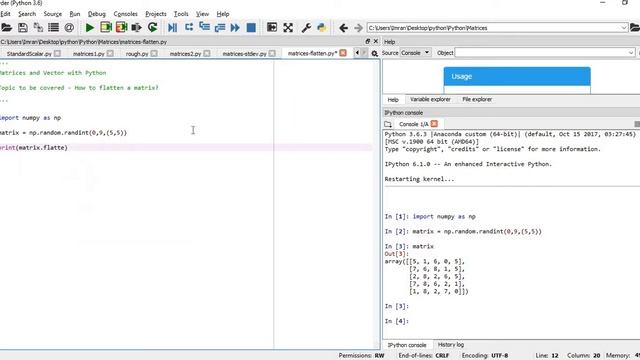Close the matrices-stdev.py tab

coord(272,53)
